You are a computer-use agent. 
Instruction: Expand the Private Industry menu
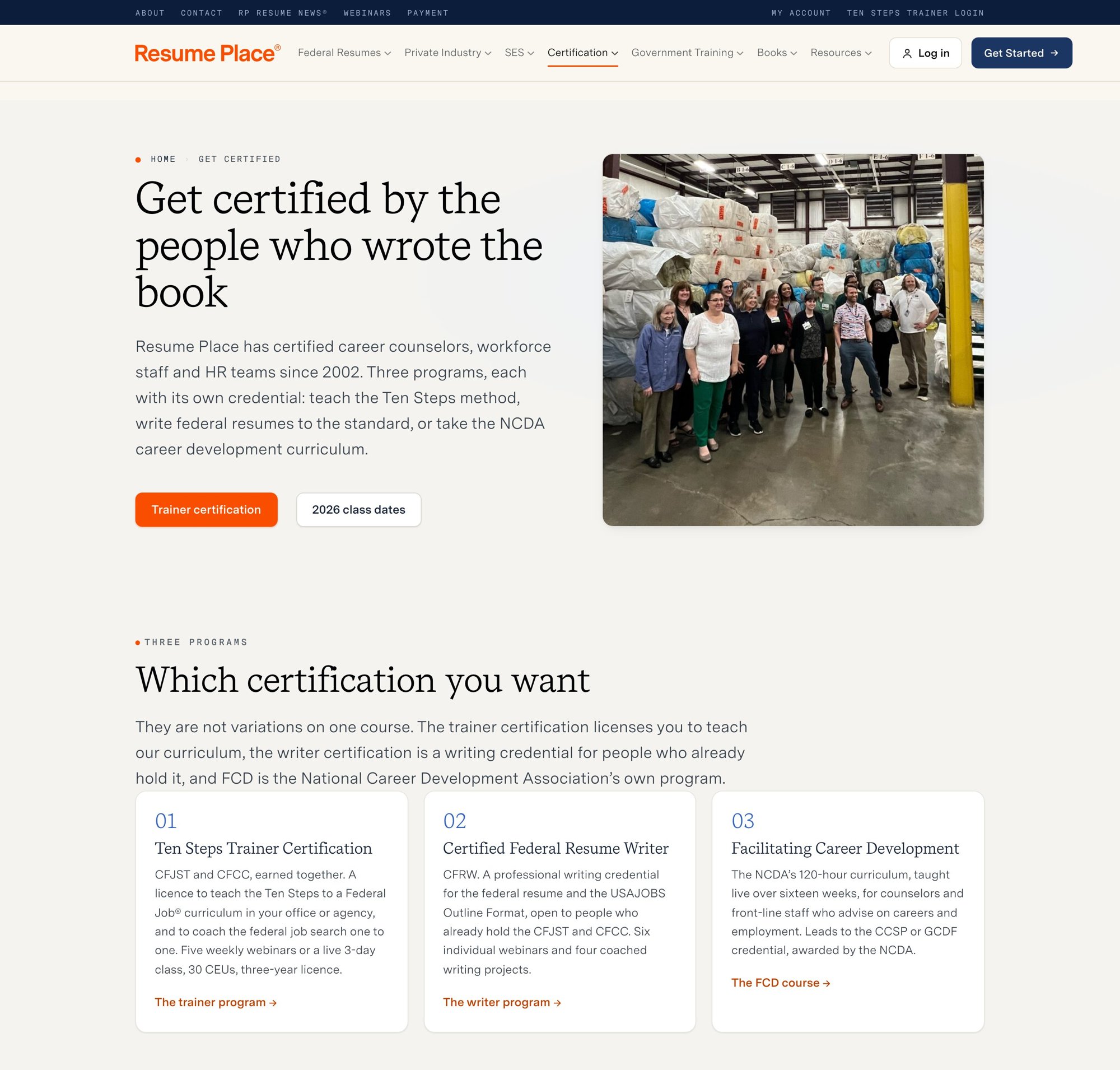[x=447, y=53]
